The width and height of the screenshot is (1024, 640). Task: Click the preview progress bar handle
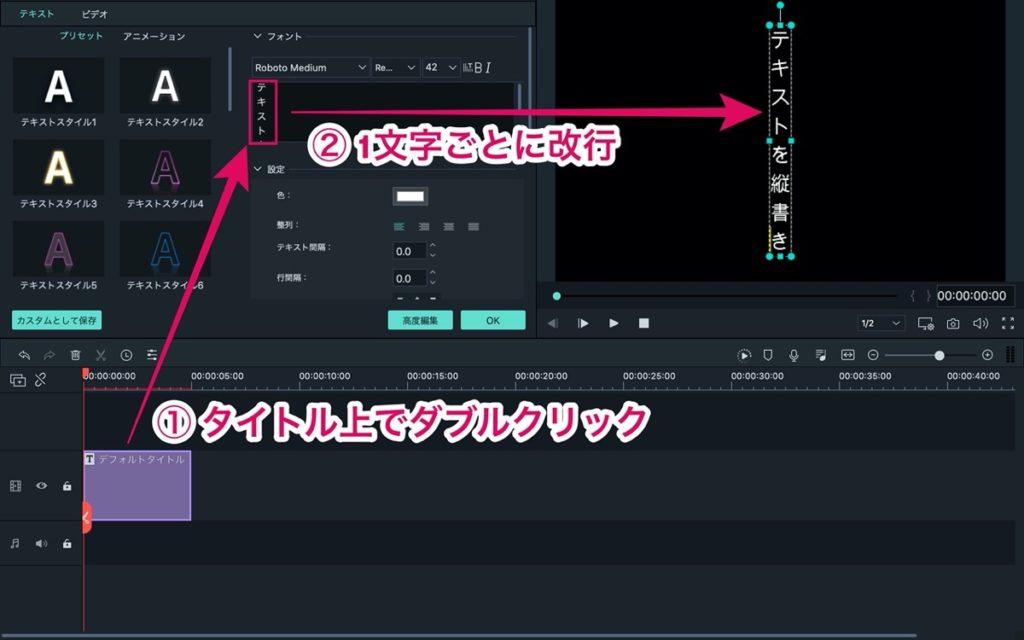(x=556, y=296)
